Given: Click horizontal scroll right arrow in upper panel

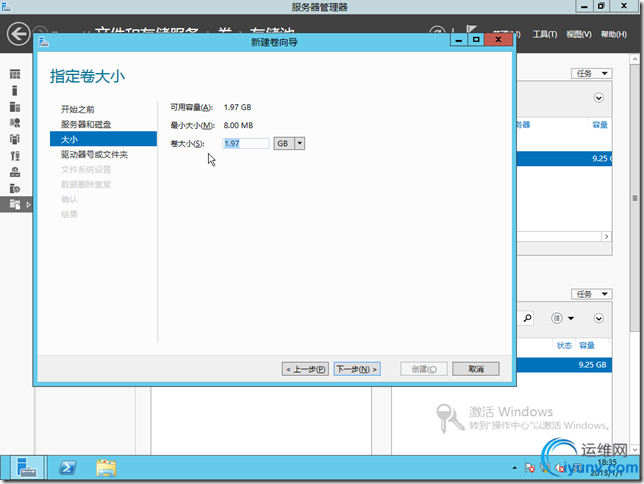Looking at the screenshot, I should pyautogui.click(x=606, y=237).
